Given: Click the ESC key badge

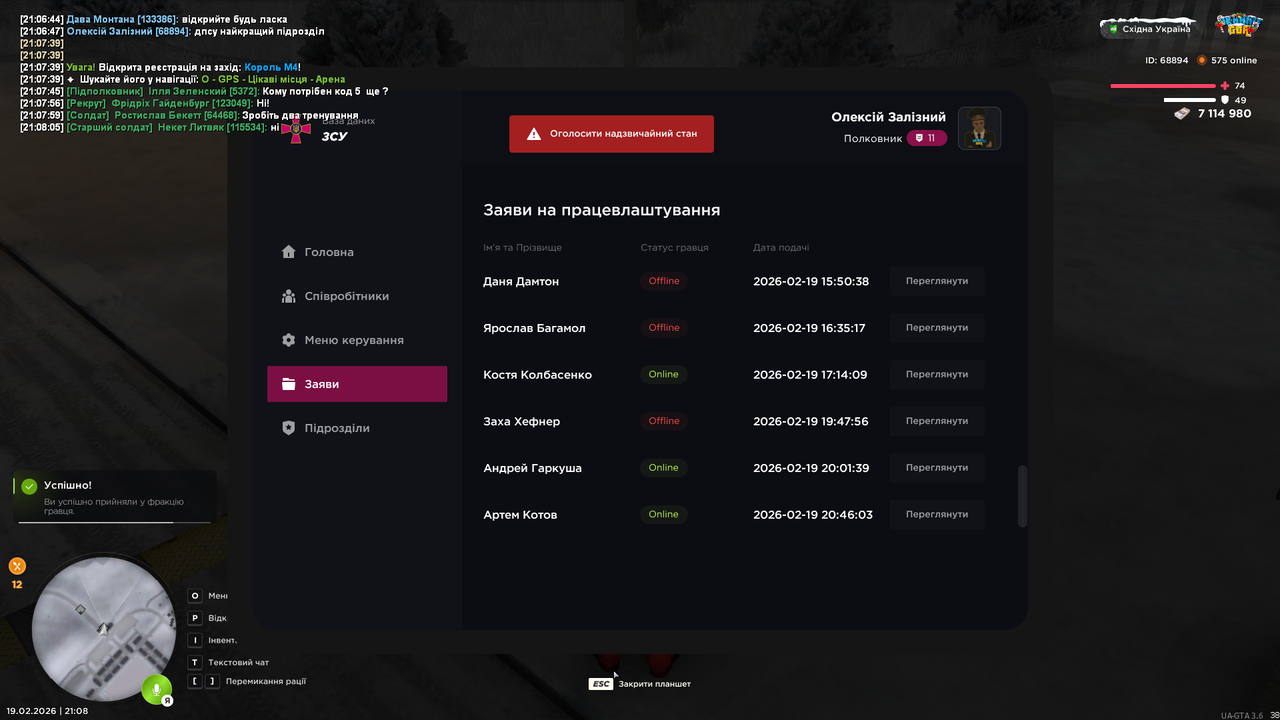Looking at the screenshot, I should click(600, 684).
